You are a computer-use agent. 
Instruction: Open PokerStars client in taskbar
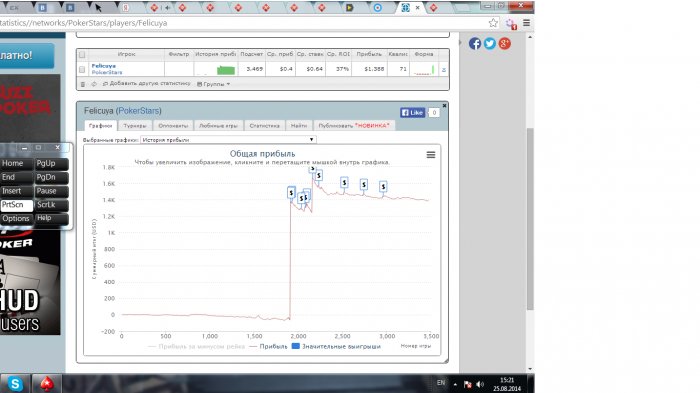[x=46, y=384]
